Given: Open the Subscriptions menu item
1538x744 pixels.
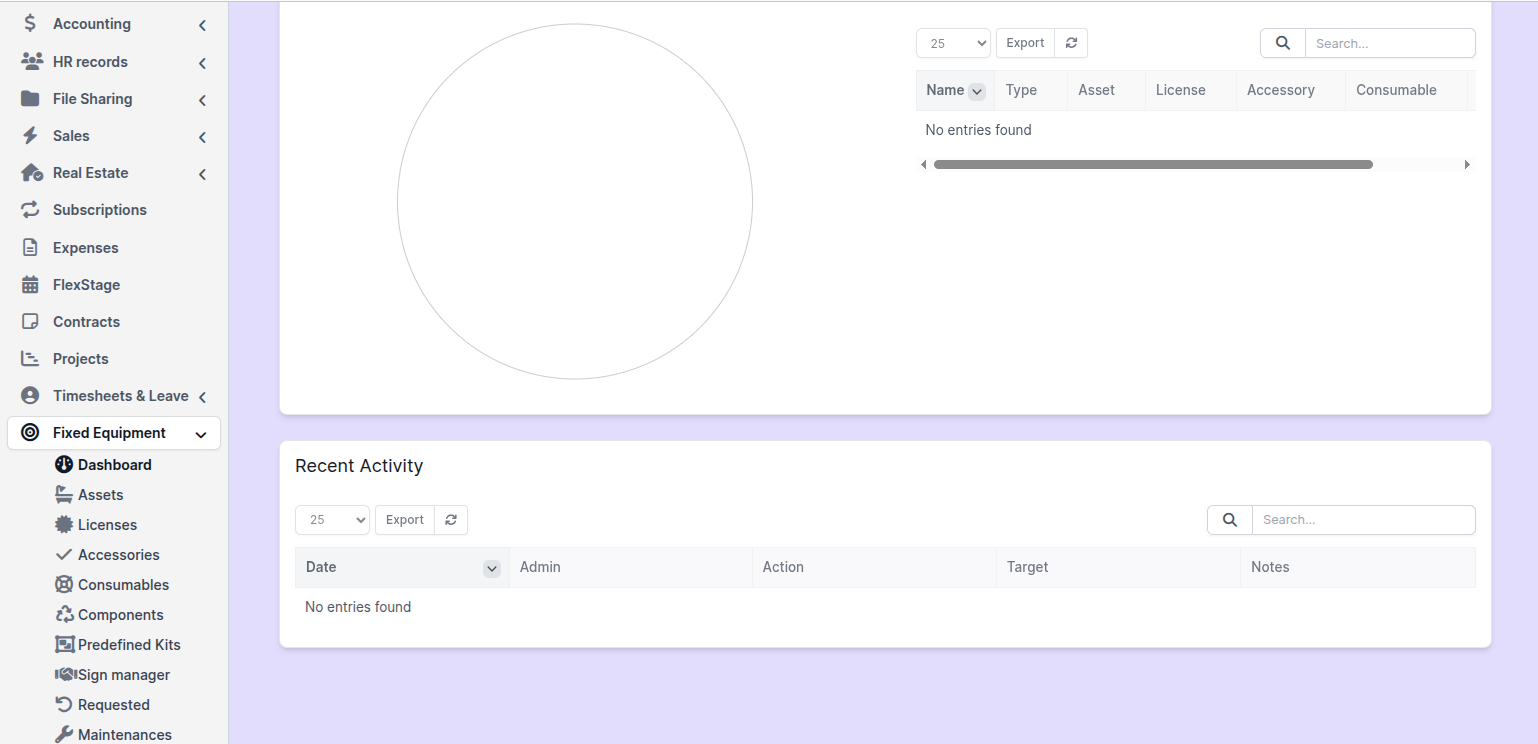Looking at the screenshot, I should point(99,210).
